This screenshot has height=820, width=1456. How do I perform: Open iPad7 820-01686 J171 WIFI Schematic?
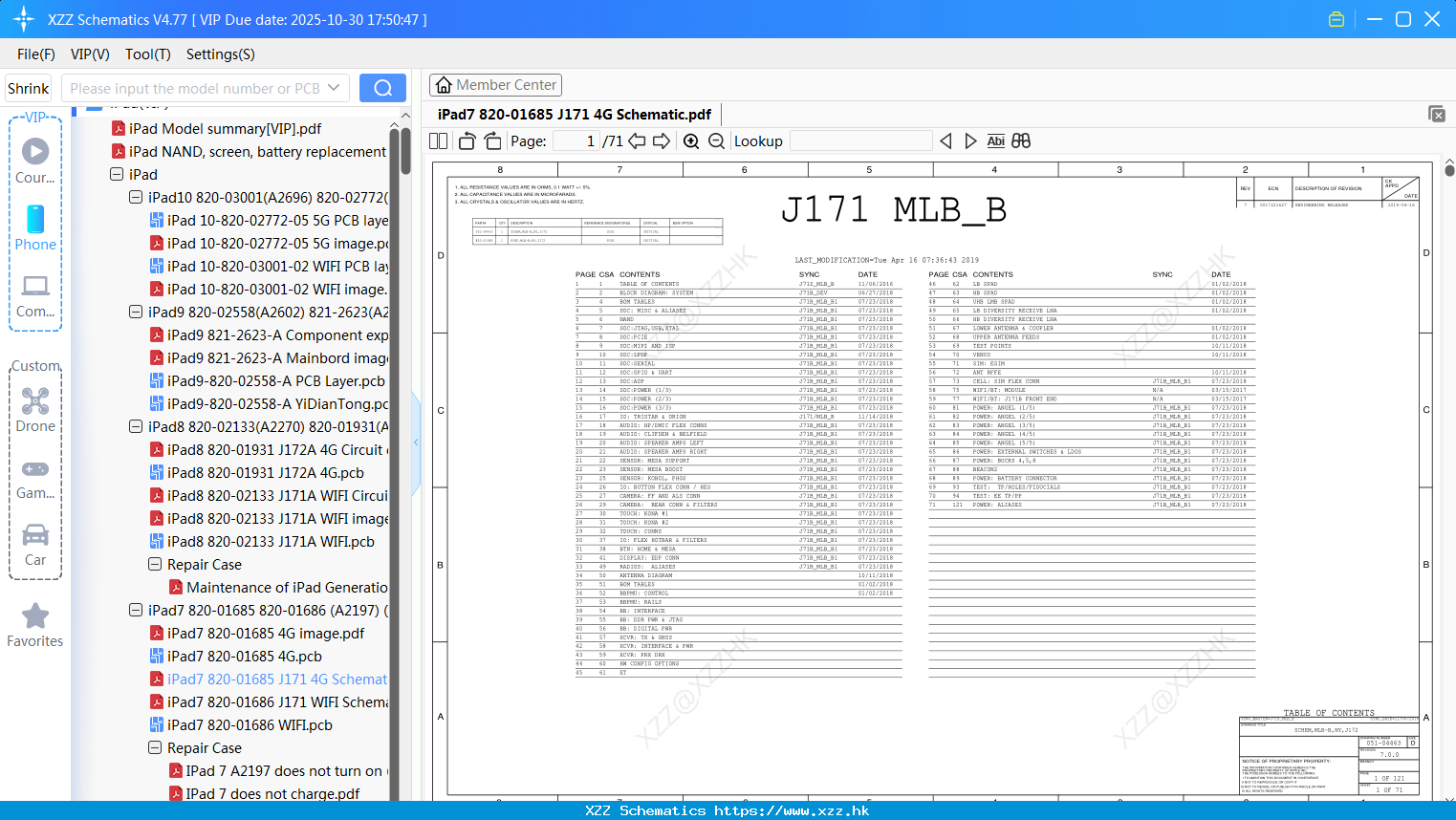tap(269, 701)
